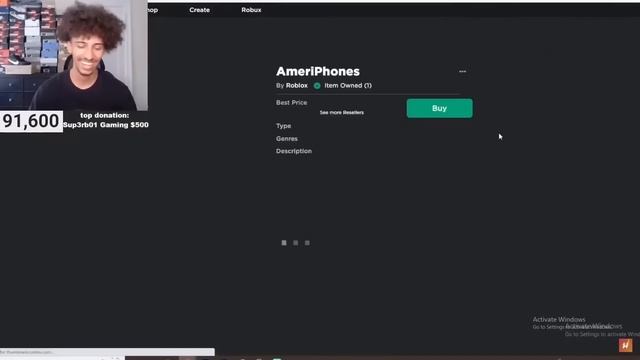640x360 pixels.
Task: Click the Sup3rb01 Gaming $500 donation text
Action: (x=106, y=125)
